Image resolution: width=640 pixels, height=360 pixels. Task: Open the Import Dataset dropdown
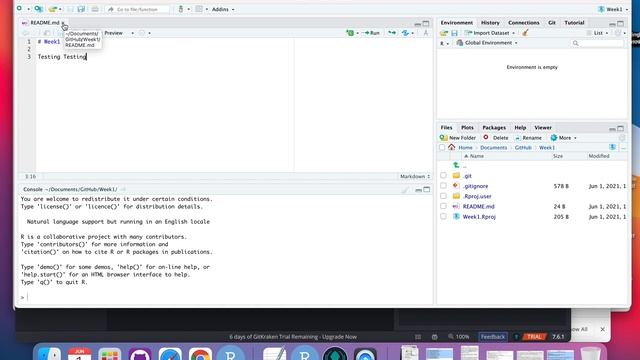pos(489,33)
